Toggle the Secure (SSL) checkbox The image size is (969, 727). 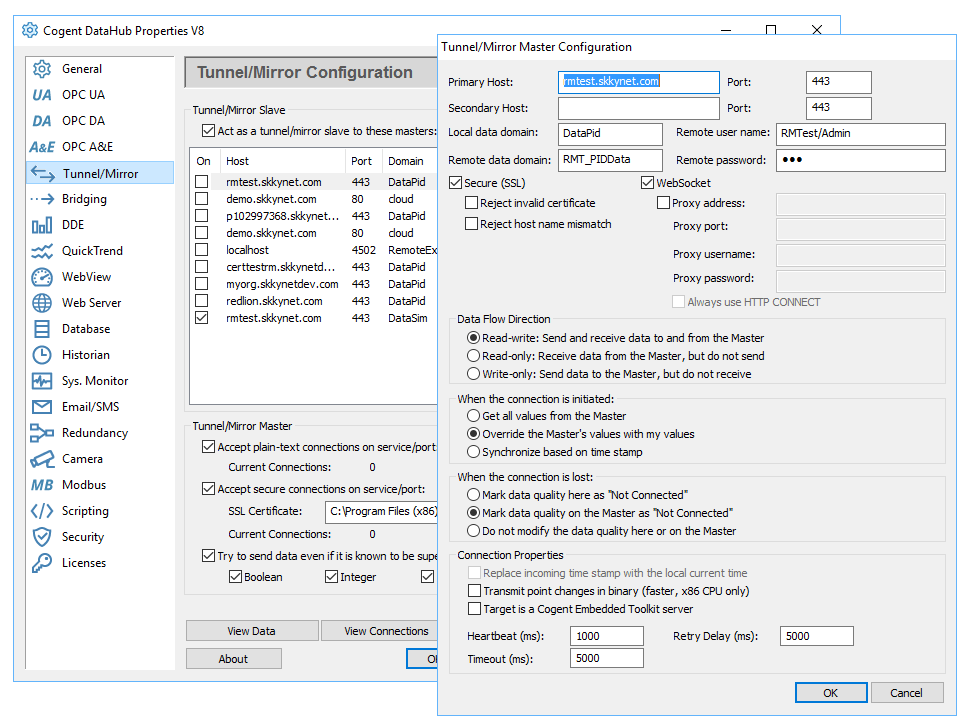[x=455, y=183]
